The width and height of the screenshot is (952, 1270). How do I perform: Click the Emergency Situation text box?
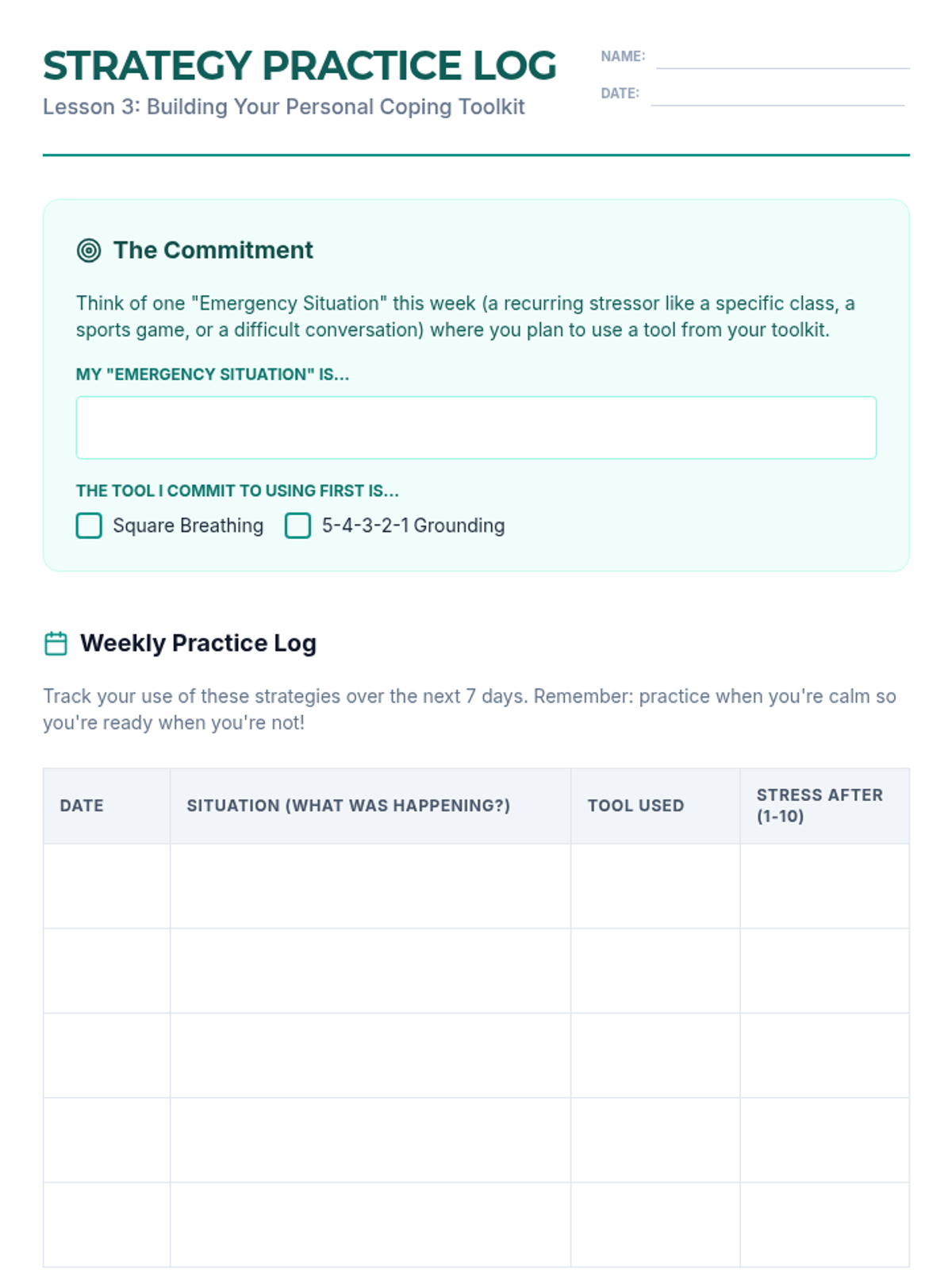click(476, 428)
